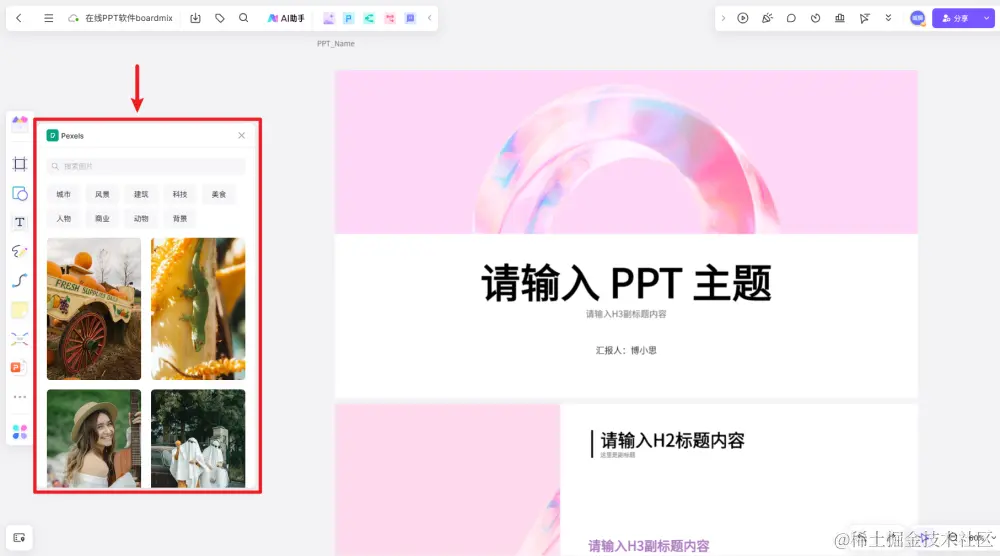Select the 风景 category tag
Screen dimensions: 1000x556
point(102,194)
